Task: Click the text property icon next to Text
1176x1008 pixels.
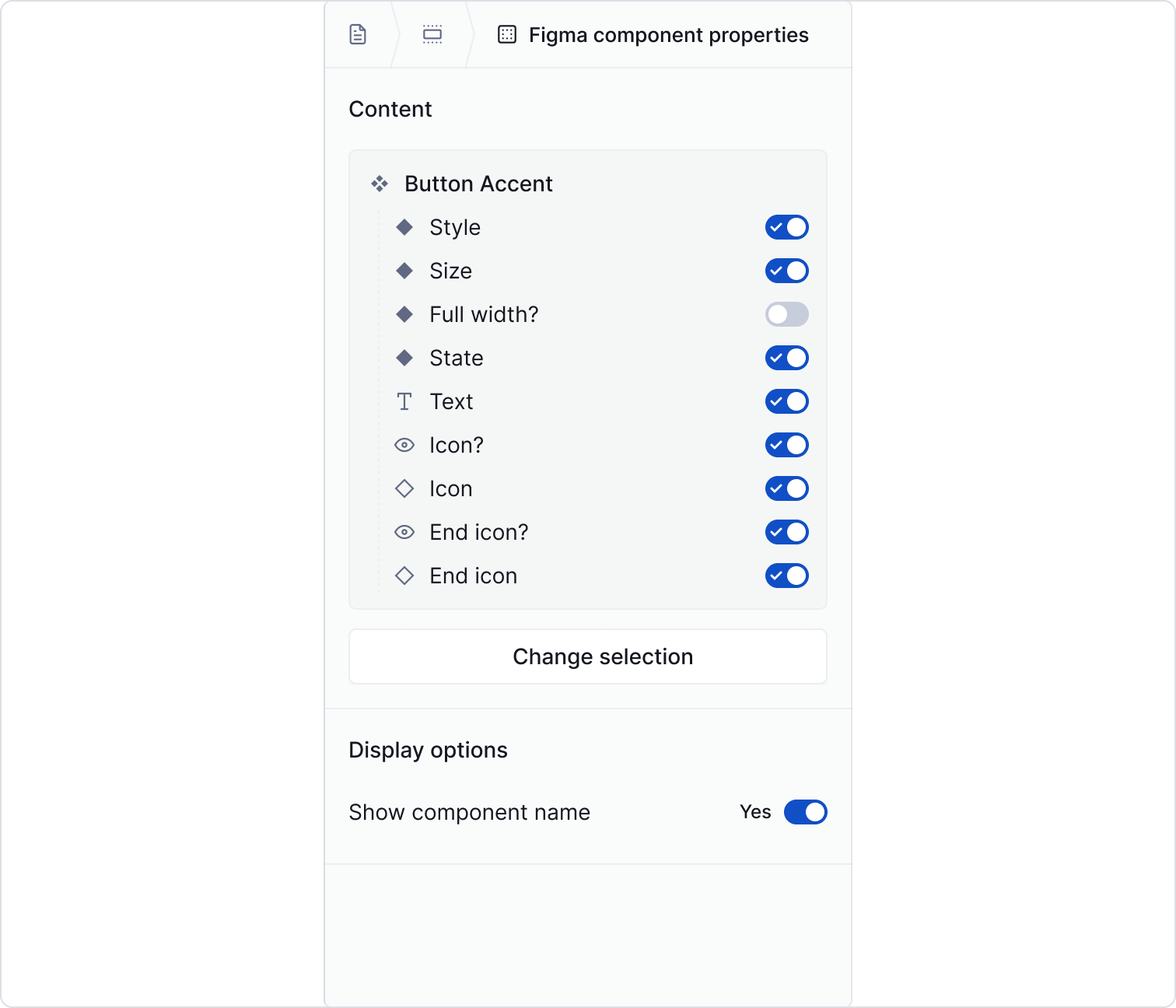Action: [x=404, y=401]
